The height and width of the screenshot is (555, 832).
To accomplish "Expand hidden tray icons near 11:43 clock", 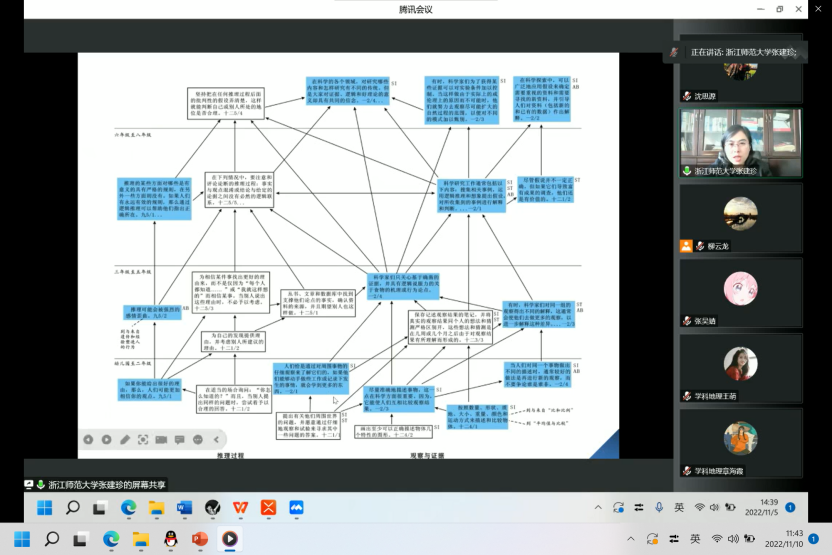I will tap(630, 539).
